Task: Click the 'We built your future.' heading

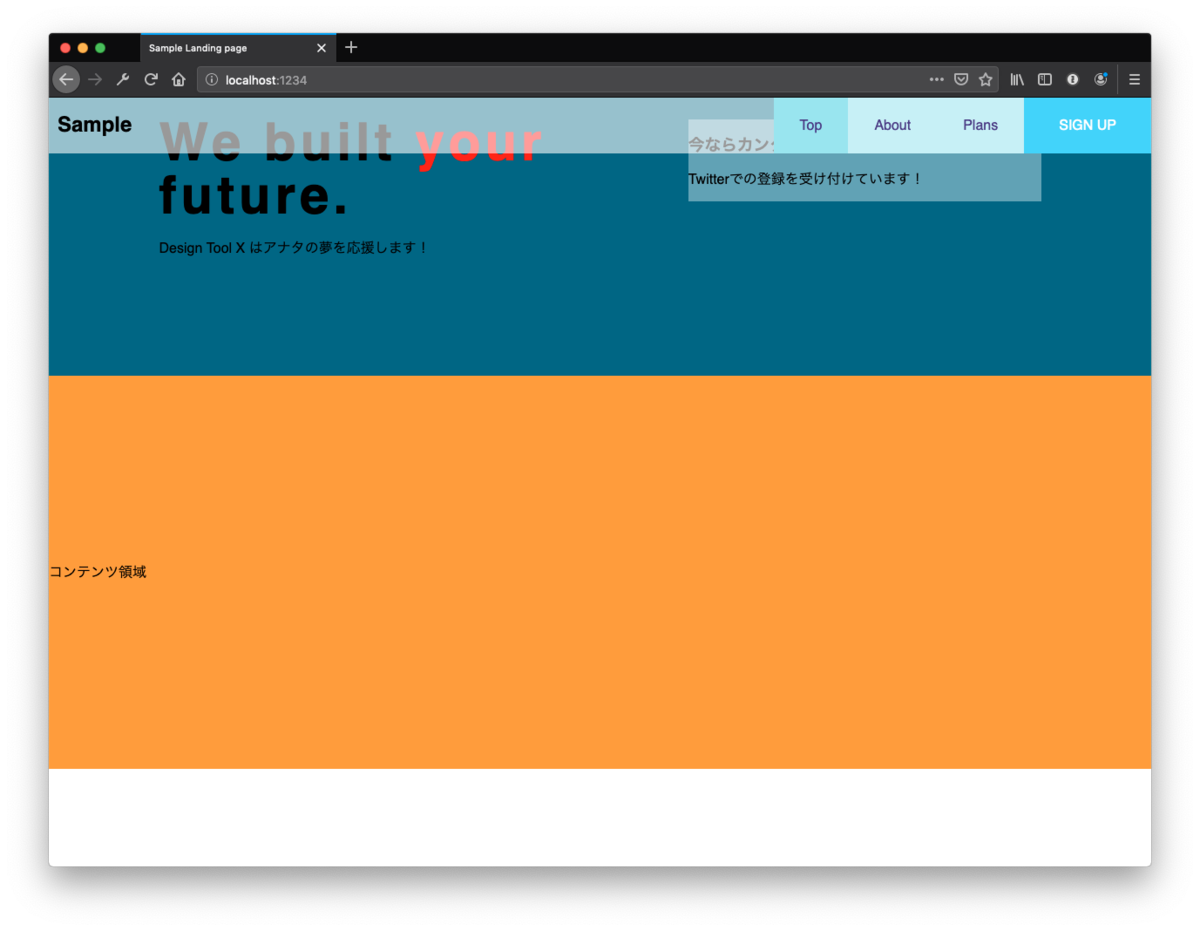Action: click(351, 168)
